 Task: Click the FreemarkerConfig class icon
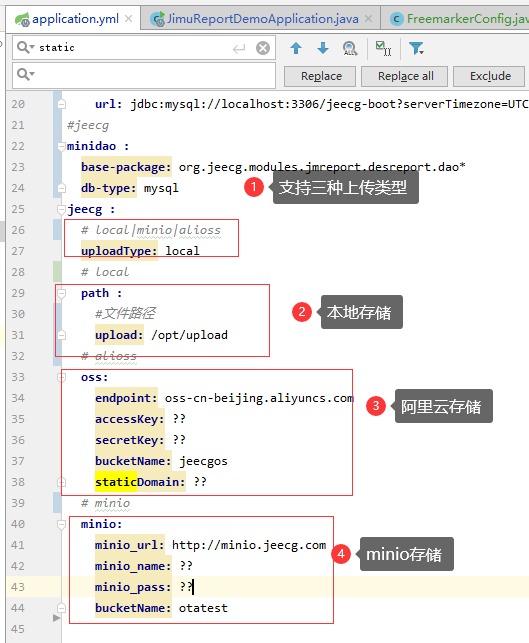click(397, 19)
